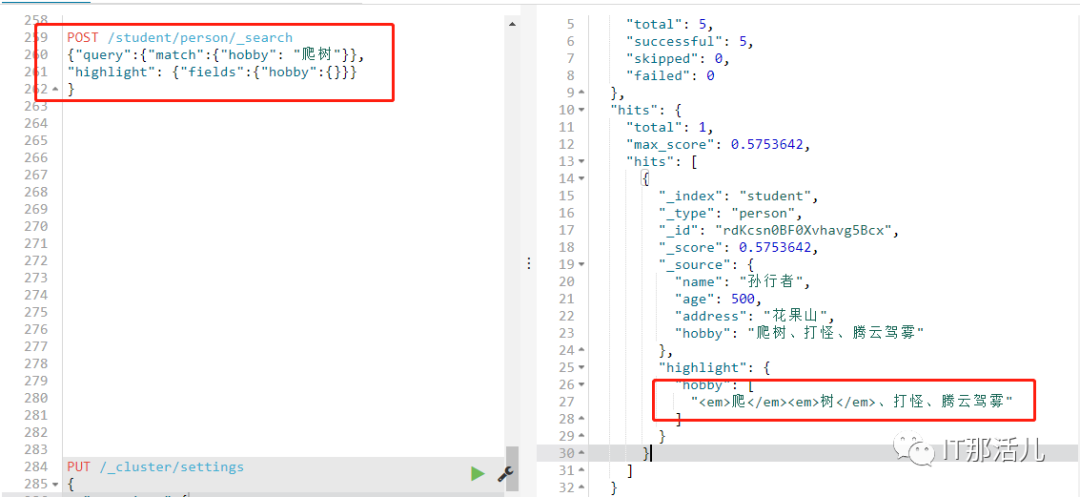Image resolution: width=1080 pixels, height=497 pixels.
Task: Collapse "_source" block at response line 19
Action: (x=581, y=264)
